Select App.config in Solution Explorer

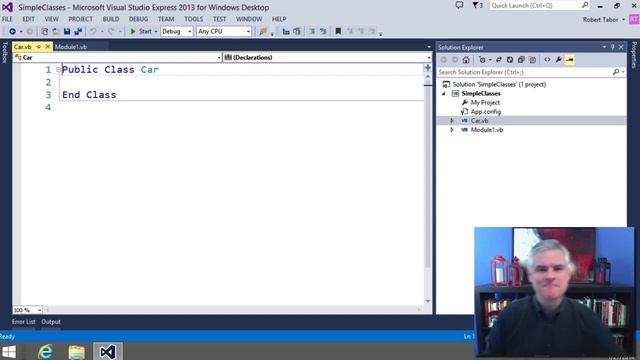486,112
